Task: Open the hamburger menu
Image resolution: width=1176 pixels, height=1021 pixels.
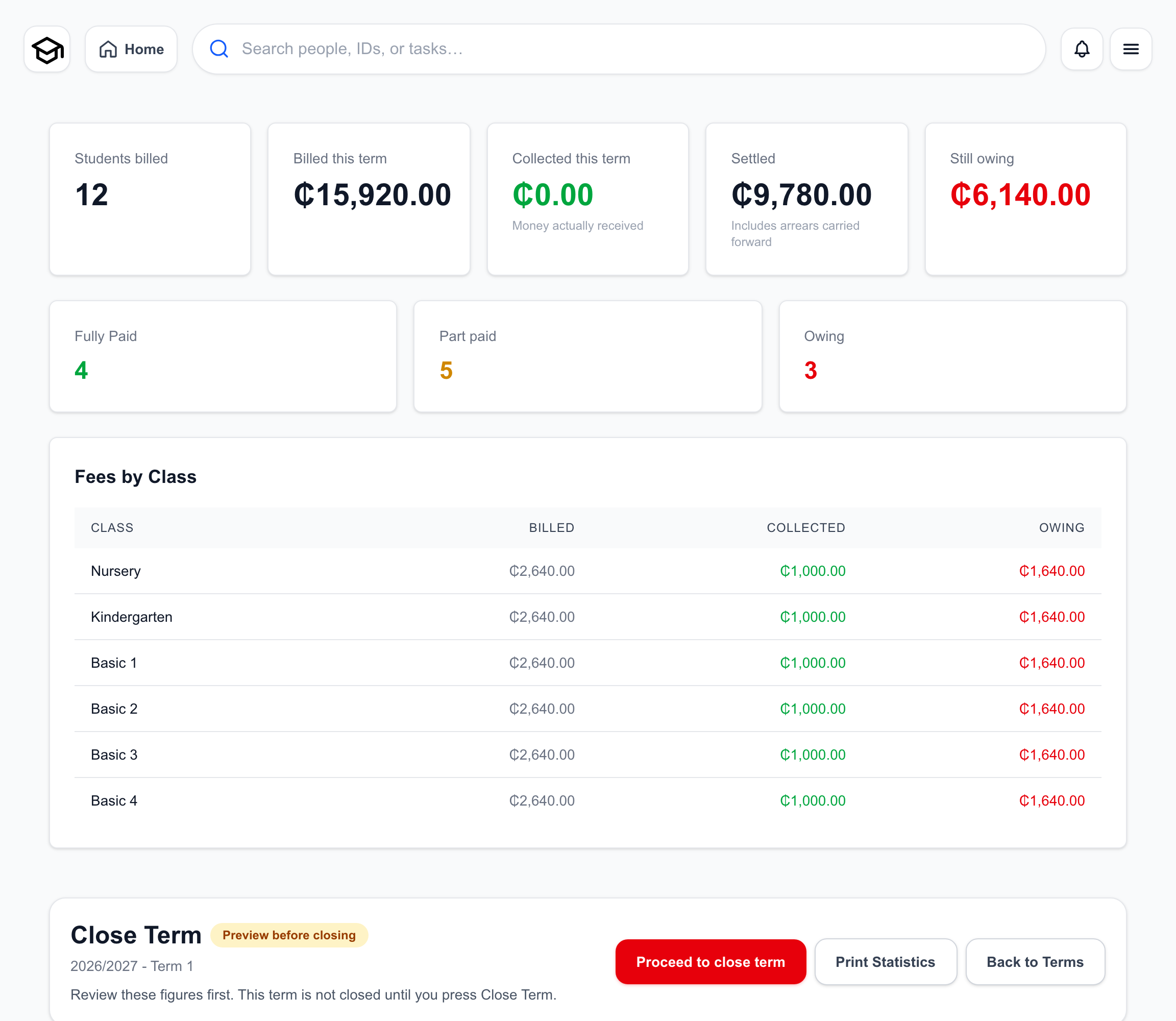Action: (1131, 50)
